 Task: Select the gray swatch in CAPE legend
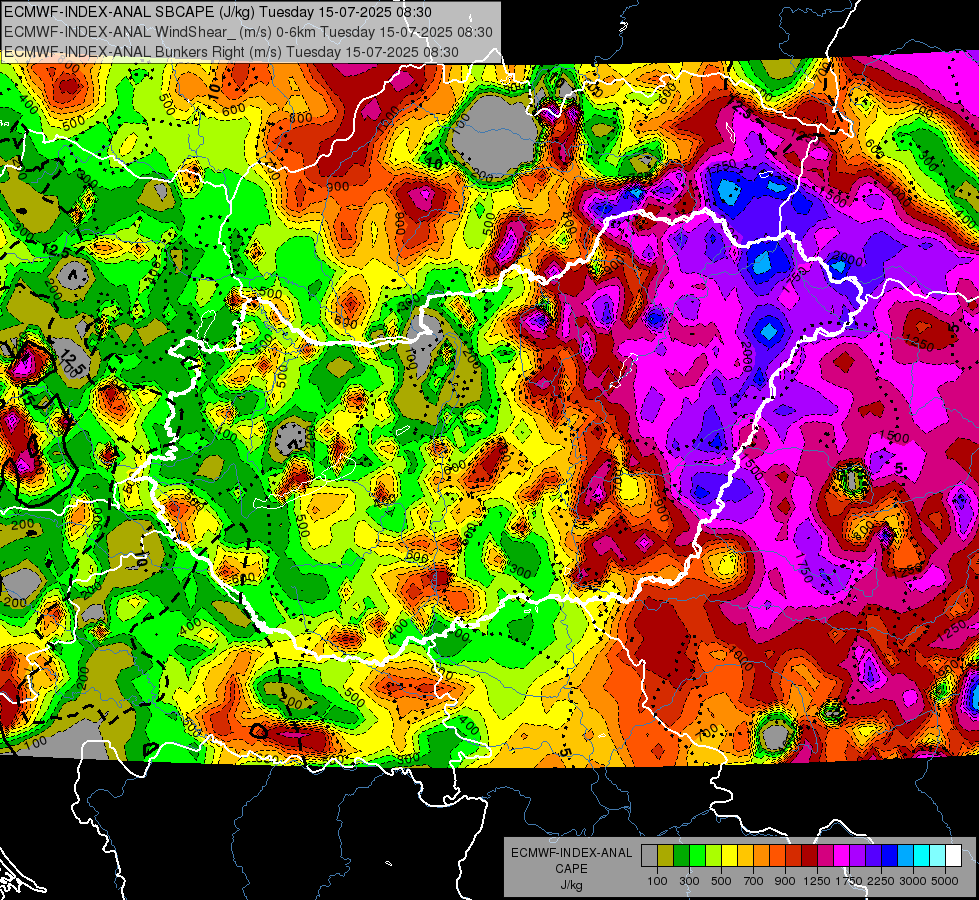click(649, 856)
